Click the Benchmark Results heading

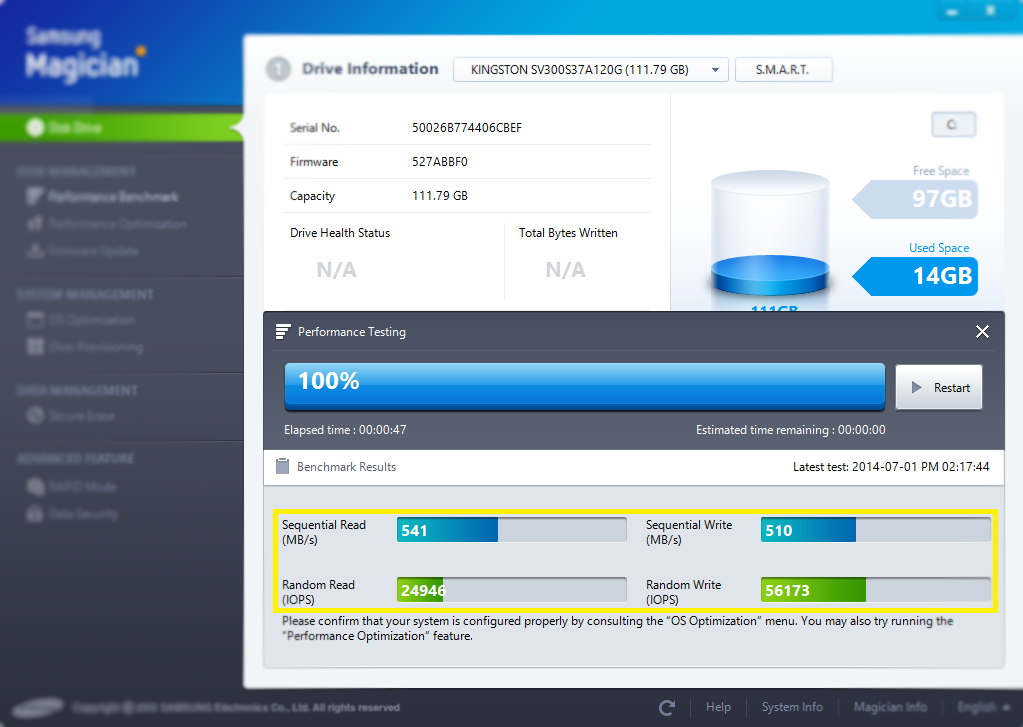(346, 467)
